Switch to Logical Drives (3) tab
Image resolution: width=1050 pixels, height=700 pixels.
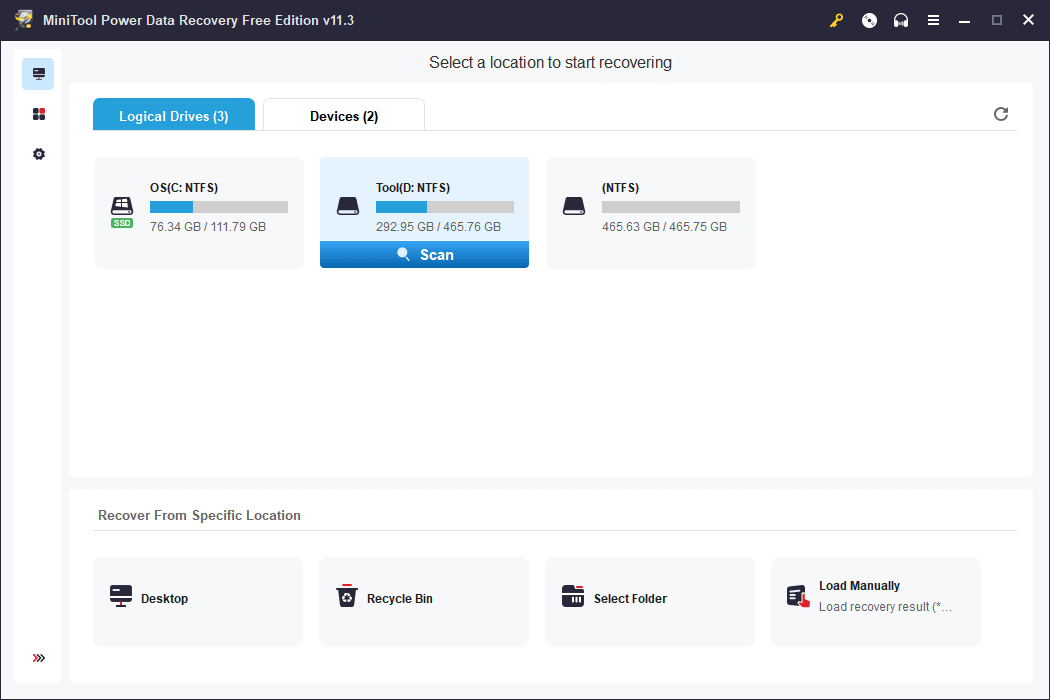(173, 115)
